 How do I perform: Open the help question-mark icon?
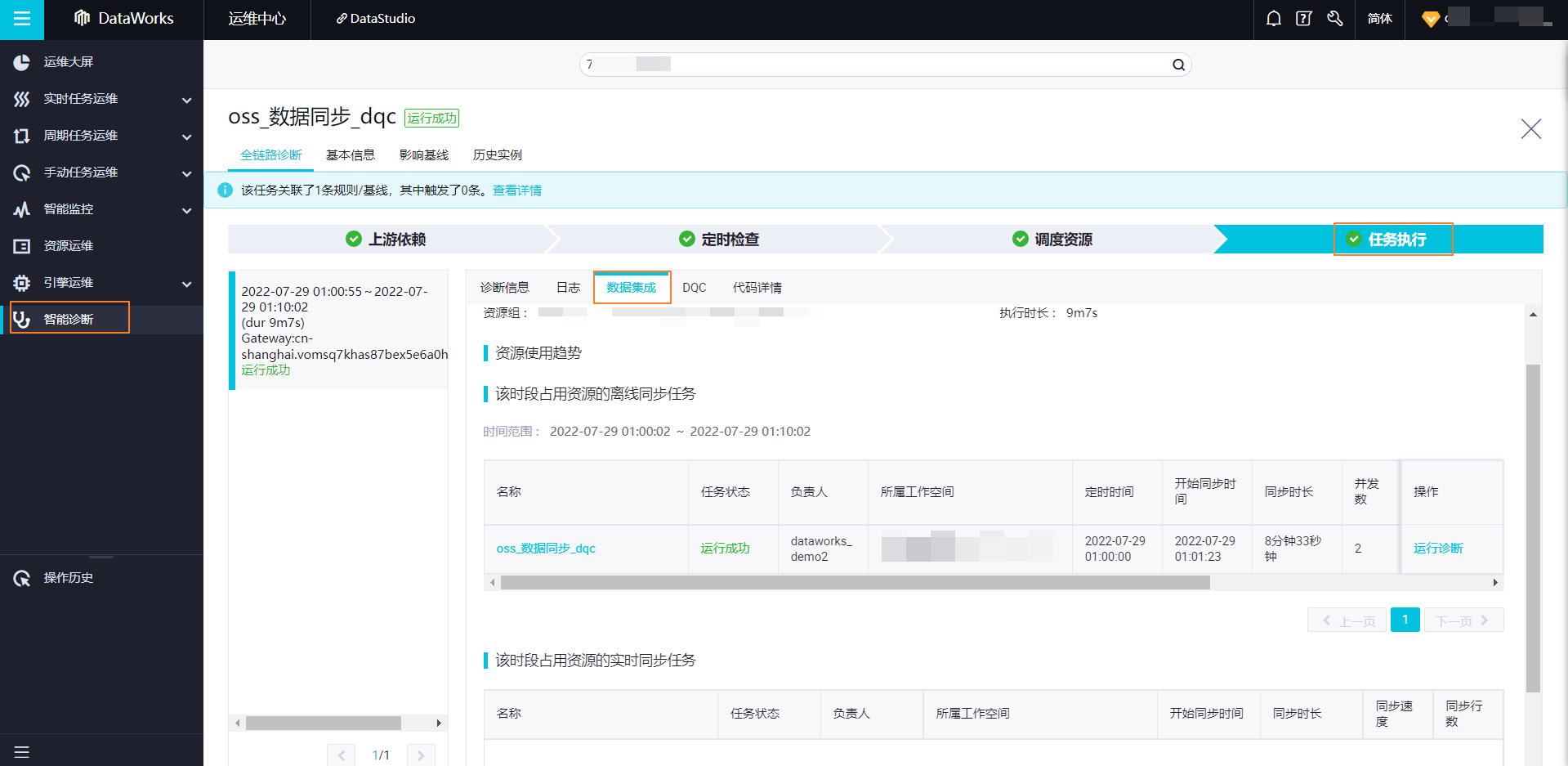click(1304, 18)
